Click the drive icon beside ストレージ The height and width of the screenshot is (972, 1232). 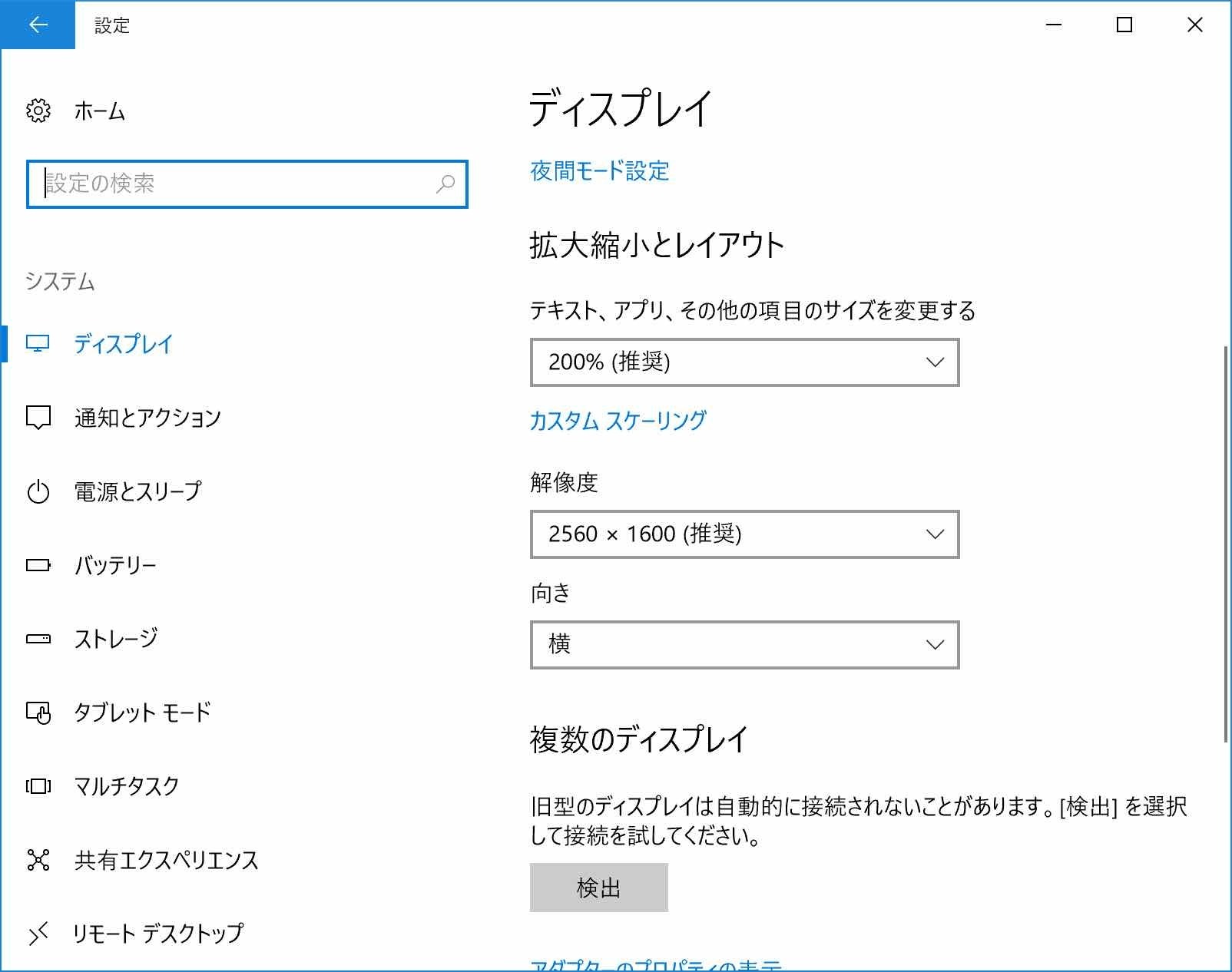click(x=38, y=639)
